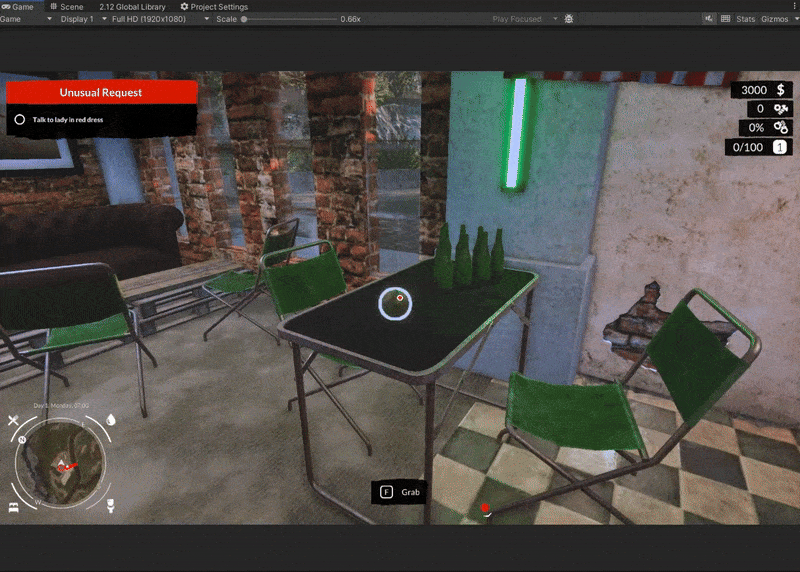Click the bug icon in Game toolbar

click(569, 19)
